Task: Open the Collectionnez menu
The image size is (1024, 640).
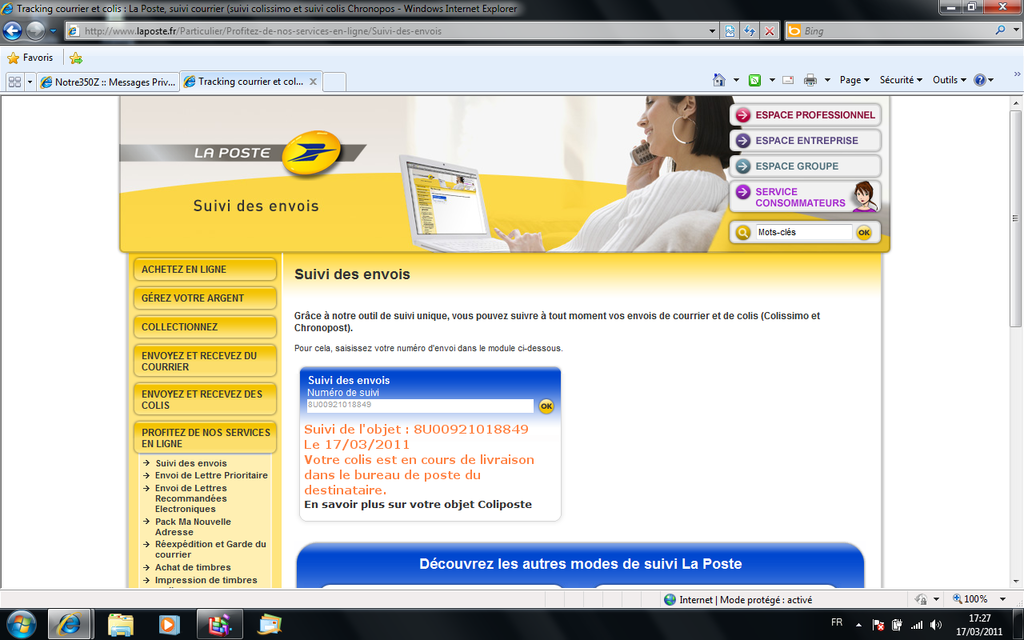Action: coord(205,327)
